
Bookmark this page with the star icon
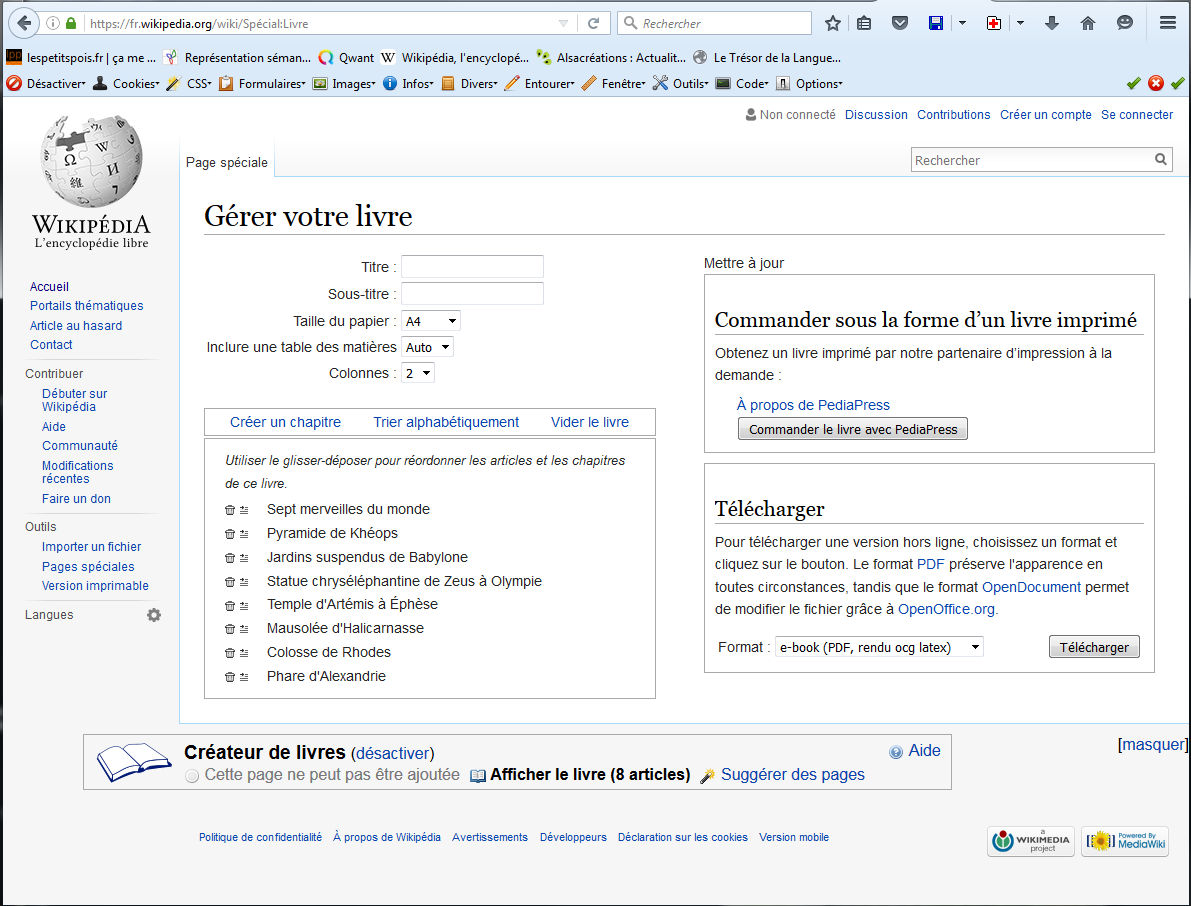point(832,23)
